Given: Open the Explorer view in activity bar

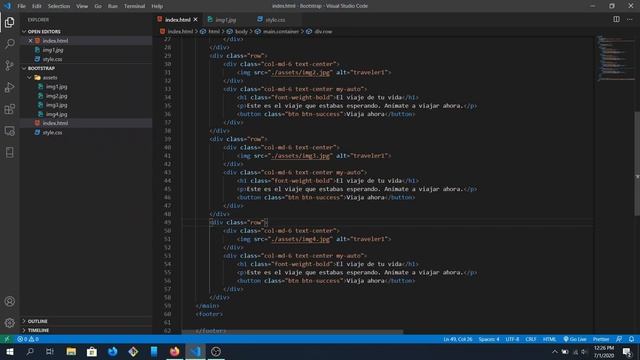Looking at the screenshot, I should click(x=9, y=22).
